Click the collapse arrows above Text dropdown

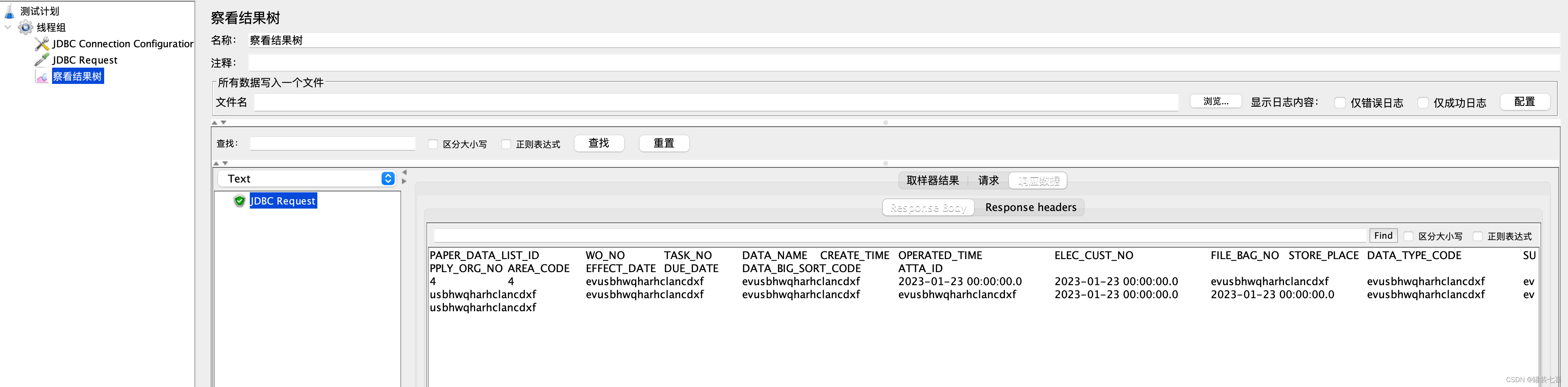(x=221, y=163)
